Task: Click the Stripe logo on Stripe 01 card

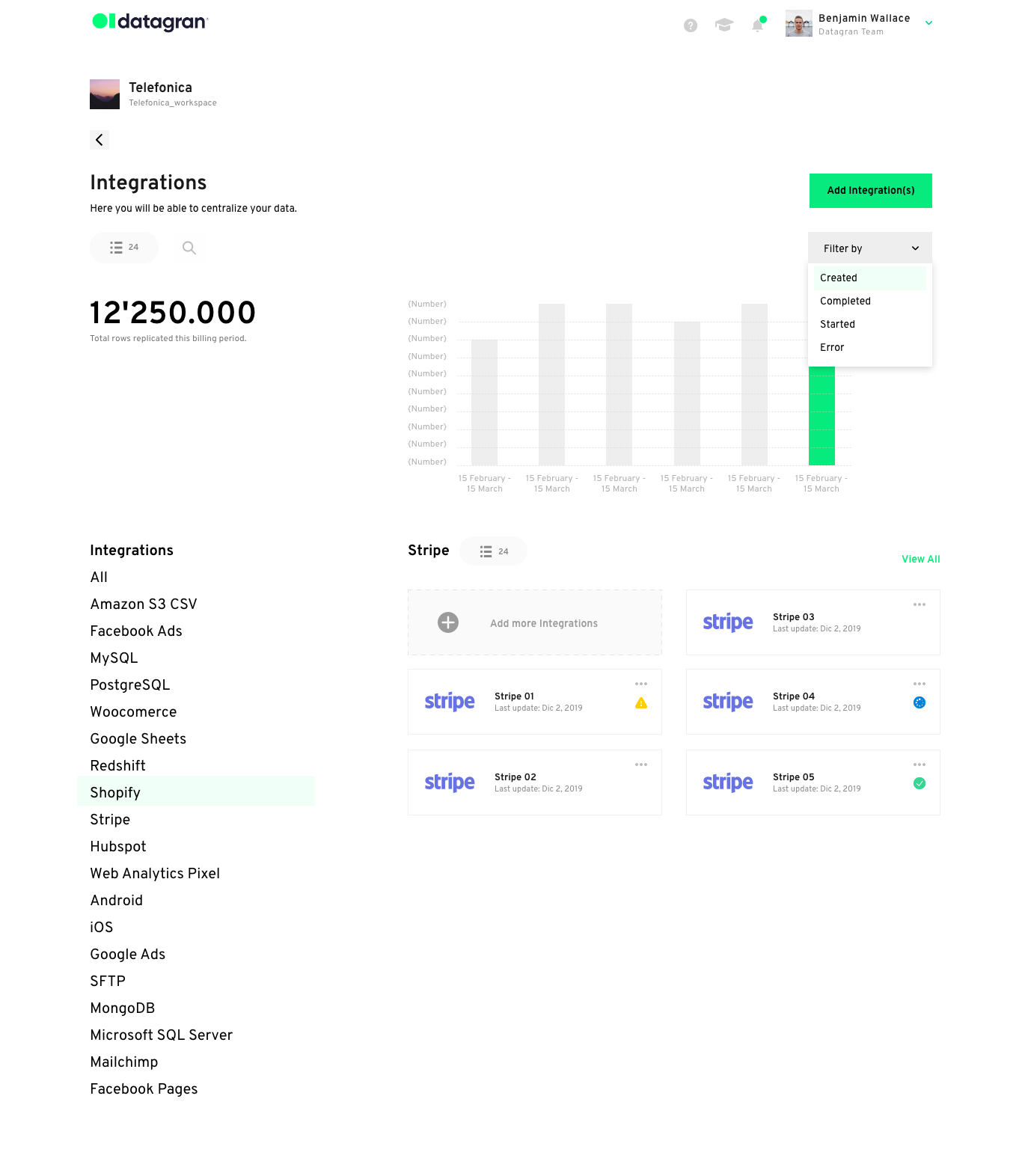Action: [x=450, y=702]
